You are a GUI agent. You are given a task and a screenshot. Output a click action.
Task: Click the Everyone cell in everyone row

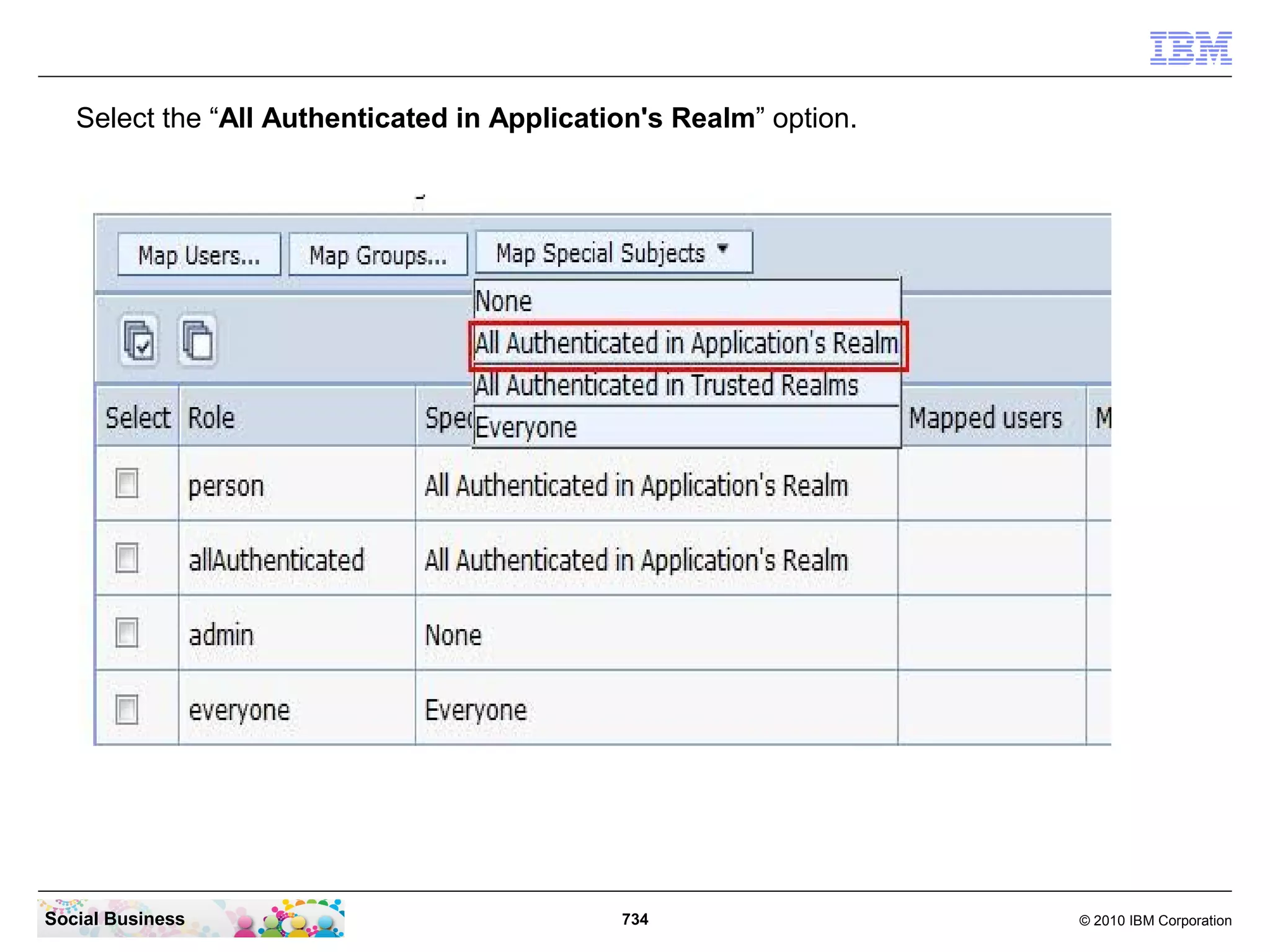pyautogui.click(x=657, y=708)
